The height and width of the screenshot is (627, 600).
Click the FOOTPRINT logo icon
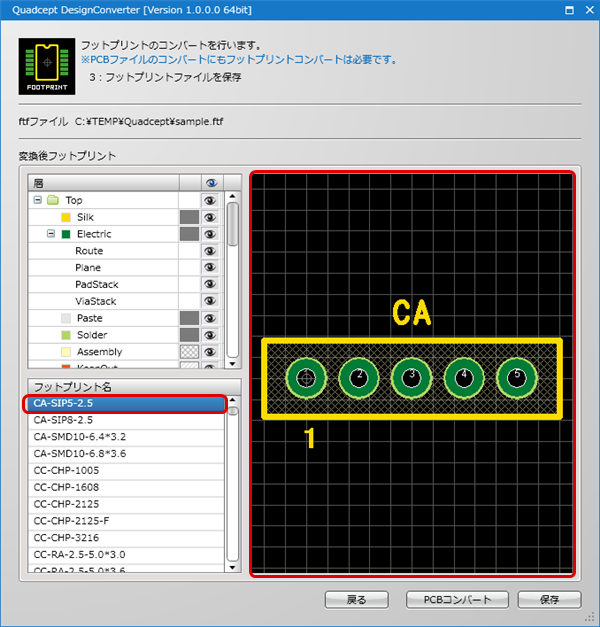[x=47, y=66]
